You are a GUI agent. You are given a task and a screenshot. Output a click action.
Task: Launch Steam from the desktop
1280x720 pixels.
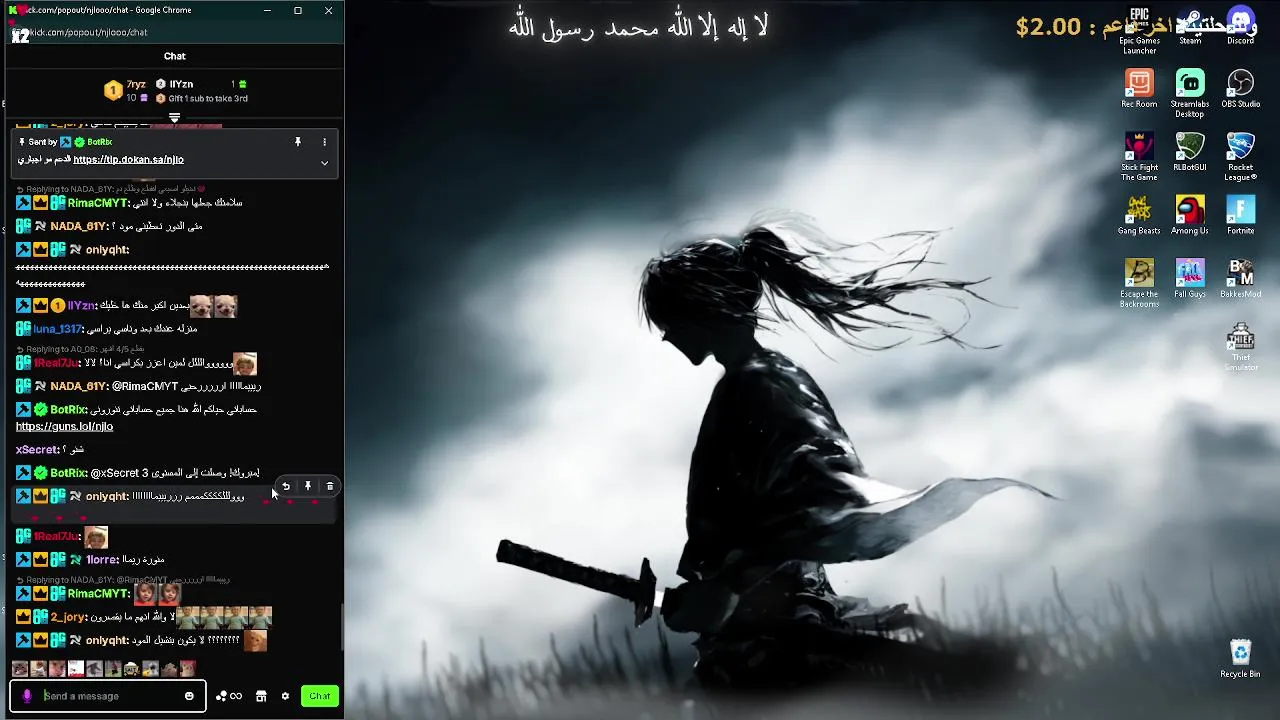point(1190,27)
